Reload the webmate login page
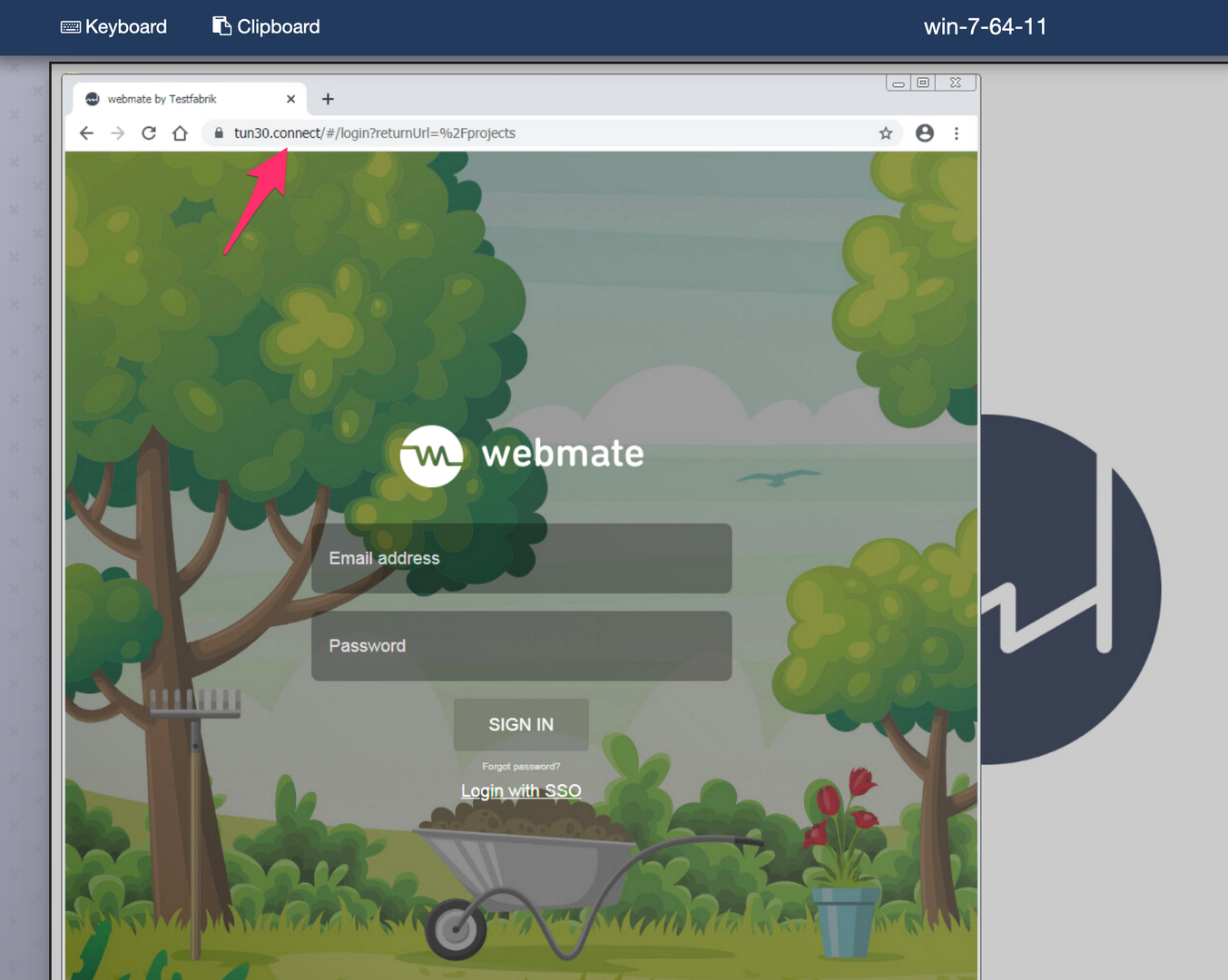The height and width of the screenshot is (980, 1228). click(149, 133)
